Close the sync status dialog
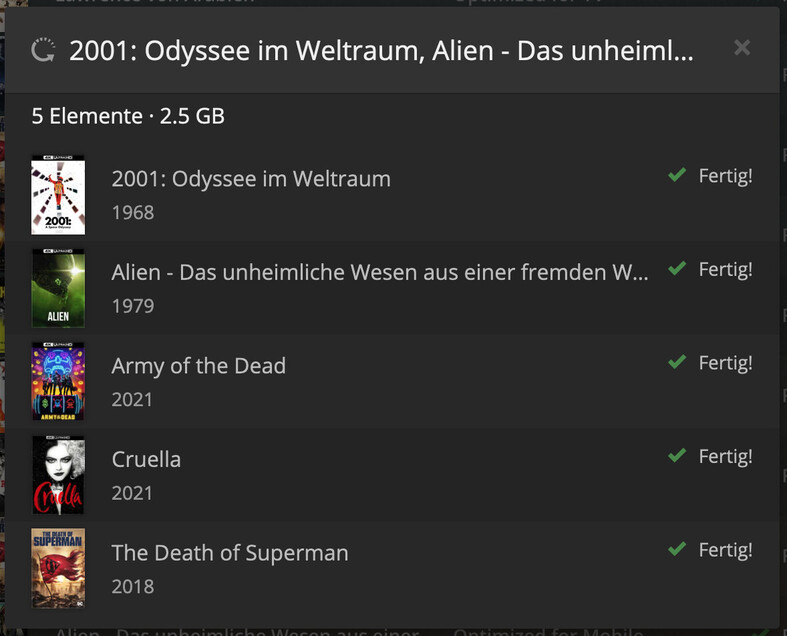Screen dimensions: 787x636 pyautogui.click(x=741, y=47)
